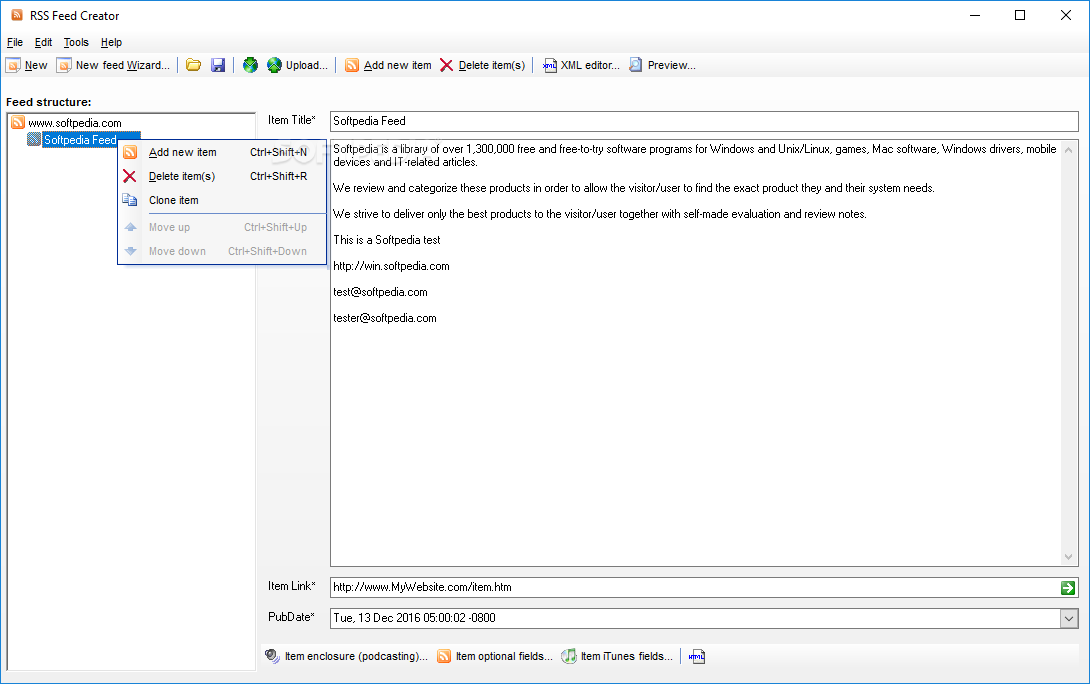The width and height of the screenshot is (1090, 684).
Task: Maximize the RSS Feed Creator window
Action: pos(1020,15)
